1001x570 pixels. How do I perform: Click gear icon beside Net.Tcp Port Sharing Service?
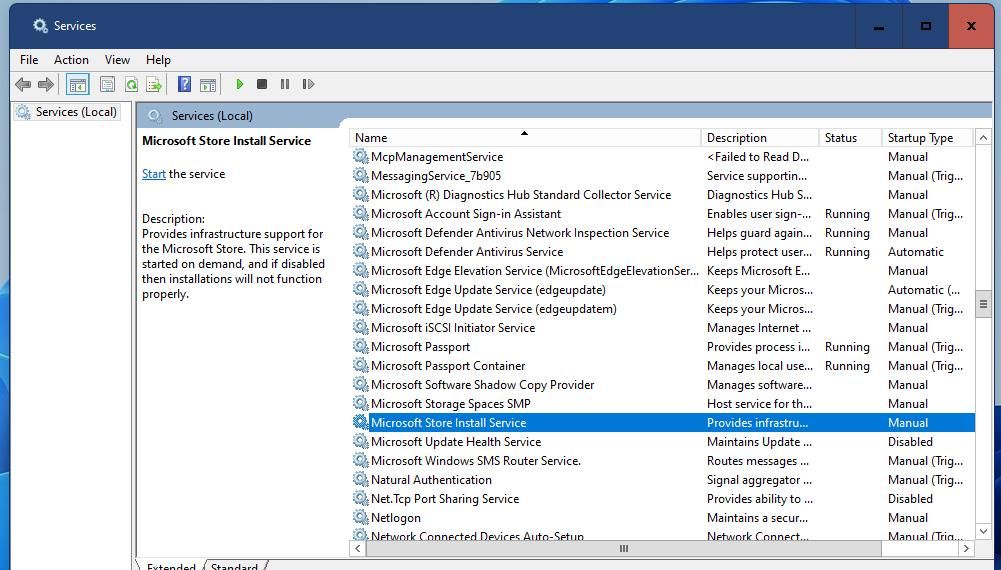361,499
